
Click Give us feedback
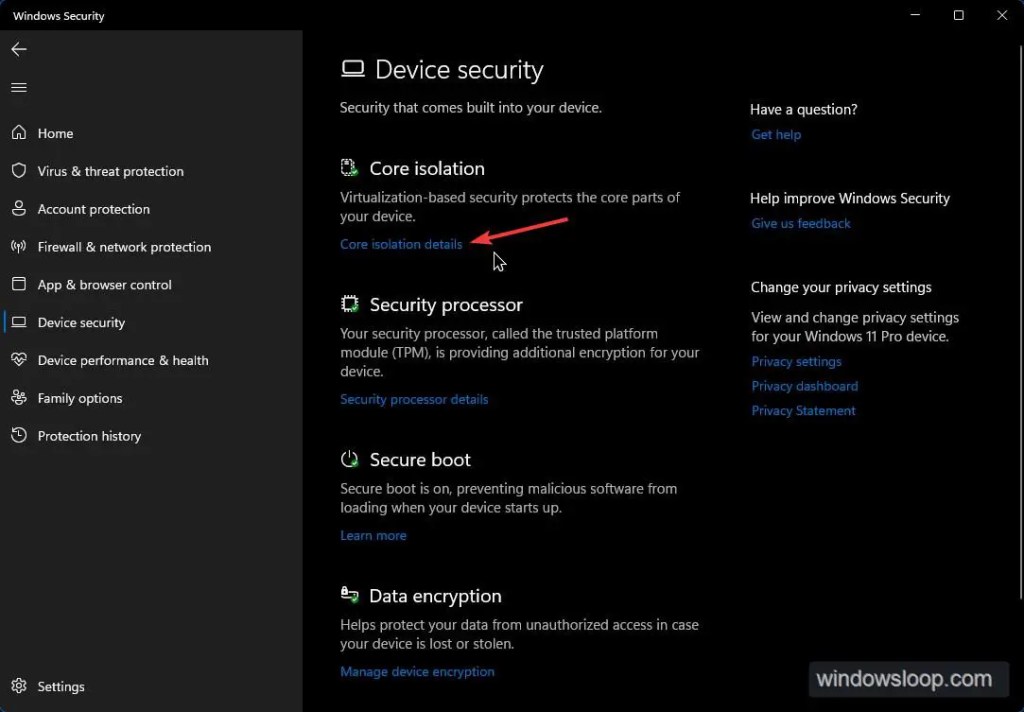click(x=800, y=223)
